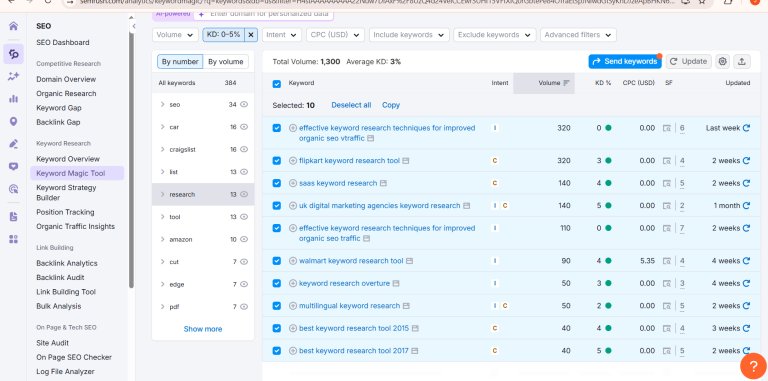Image resolution: width=768 pixels, height=381 pixels.
Task: Click the Copy link
Action: (391, 105)
